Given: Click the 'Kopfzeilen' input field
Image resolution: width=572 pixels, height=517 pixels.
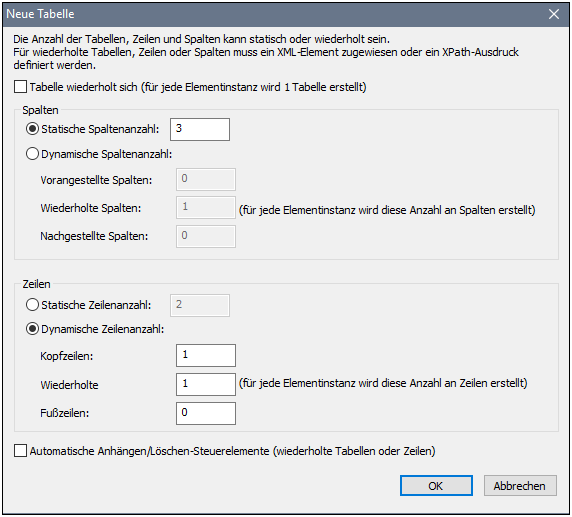Looking at the screenshot, I should [x=206, y=355].
